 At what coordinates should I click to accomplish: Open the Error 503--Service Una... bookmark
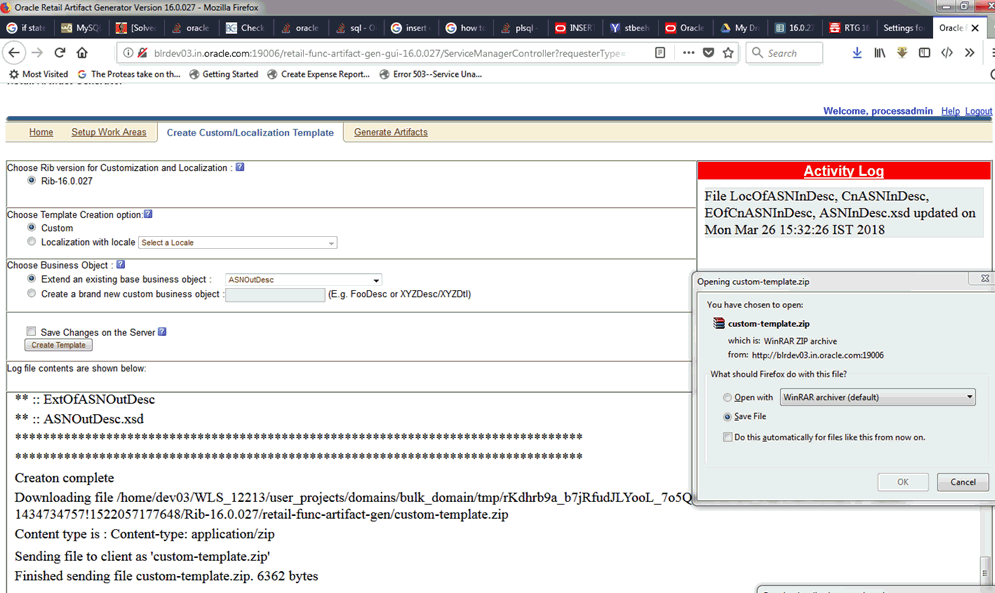click(431, 74)
